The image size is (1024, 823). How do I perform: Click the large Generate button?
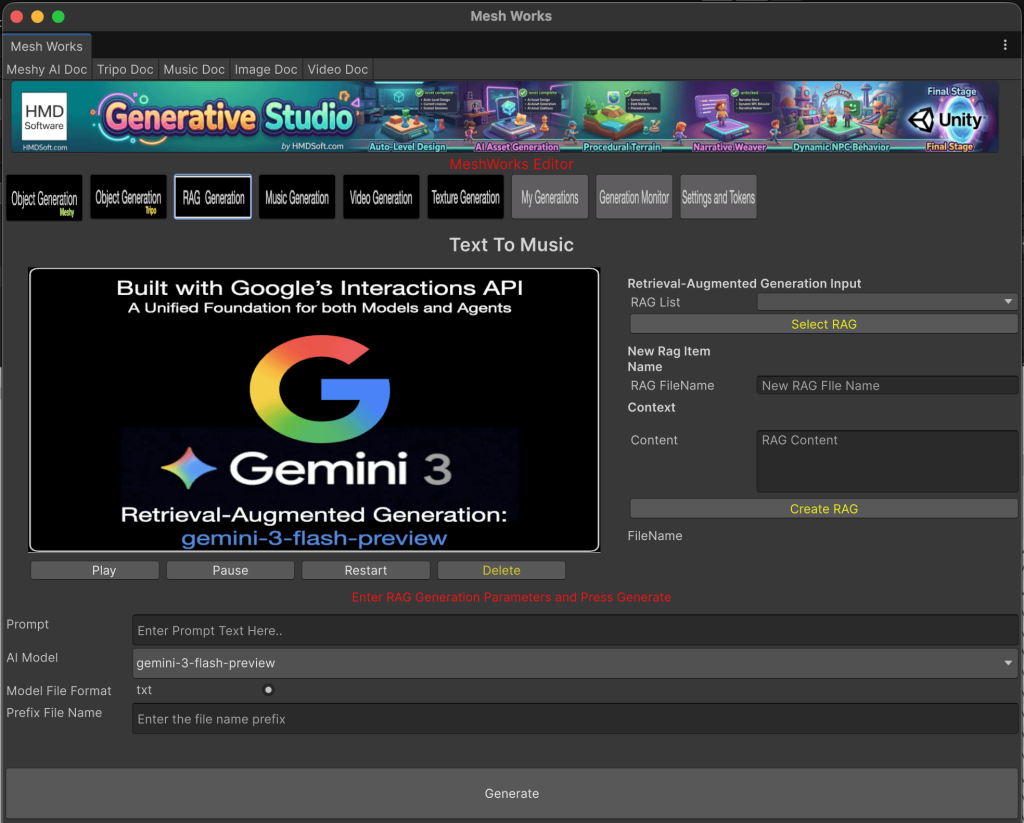pyautogui.click(x=511, y=793)
